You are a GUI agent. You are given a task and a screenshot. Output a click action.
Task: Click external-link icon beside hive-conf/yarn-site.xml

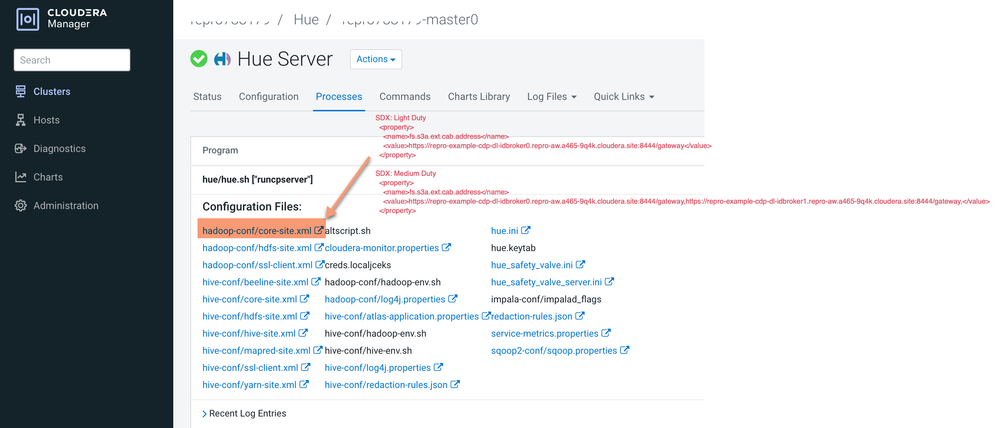pos(305,385)
